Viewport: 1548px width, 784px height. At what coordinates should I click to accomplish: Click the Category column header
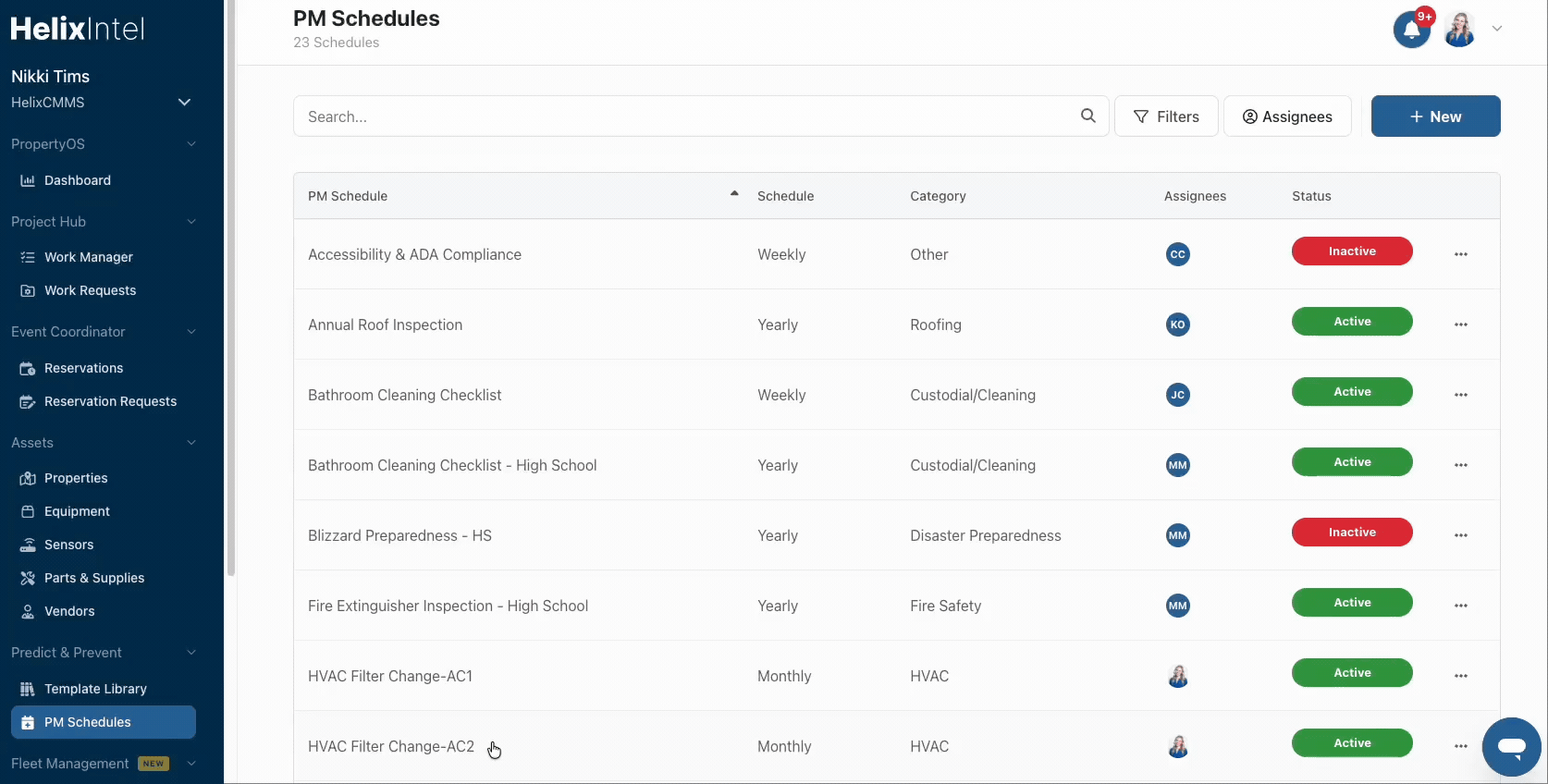(938, 196)
